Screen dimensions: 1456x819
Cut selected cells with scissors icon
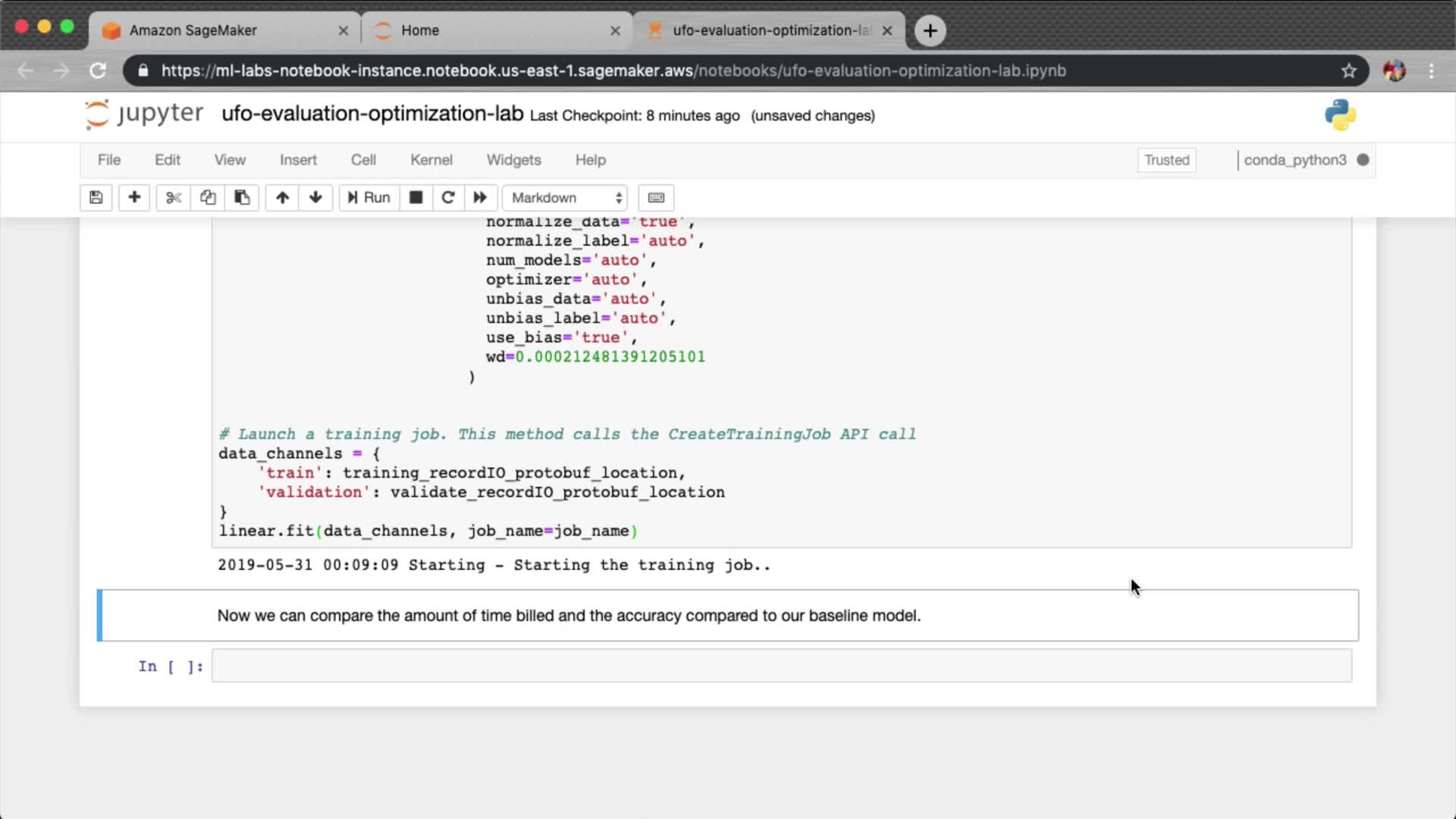174,198
